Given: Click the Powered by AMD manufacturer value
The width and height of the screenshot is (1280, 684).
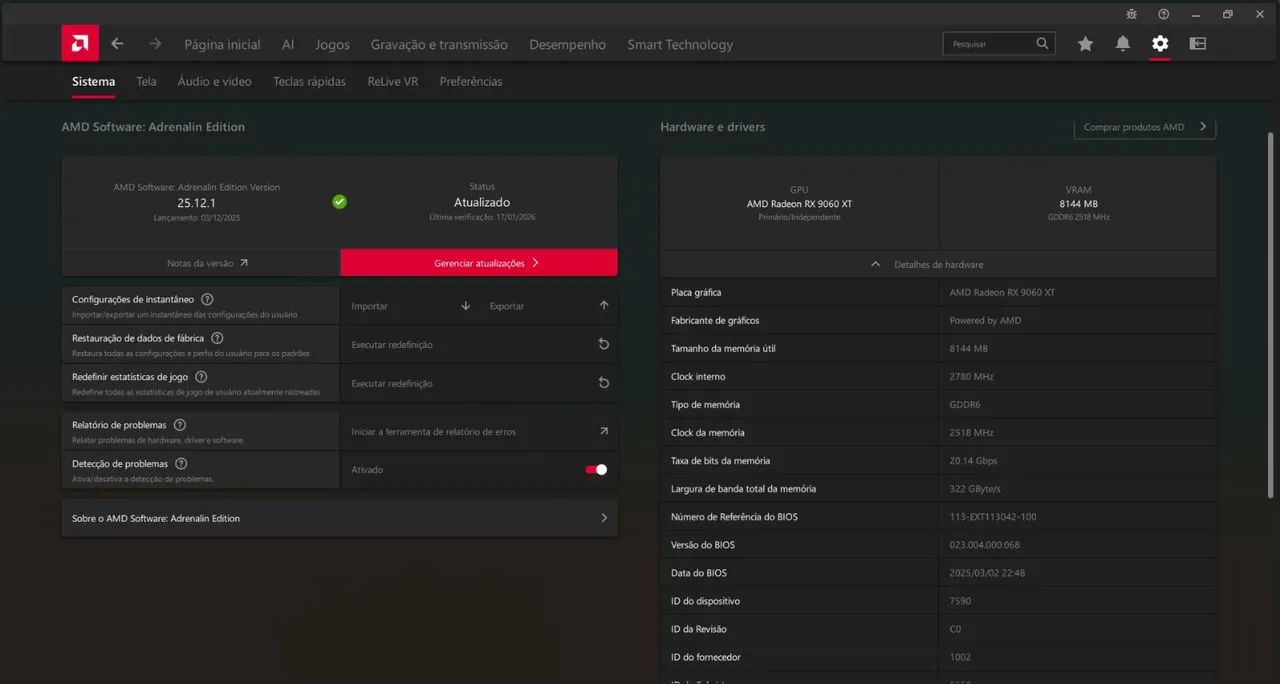Looking at the screenshot, I should (x=985, y=321).
